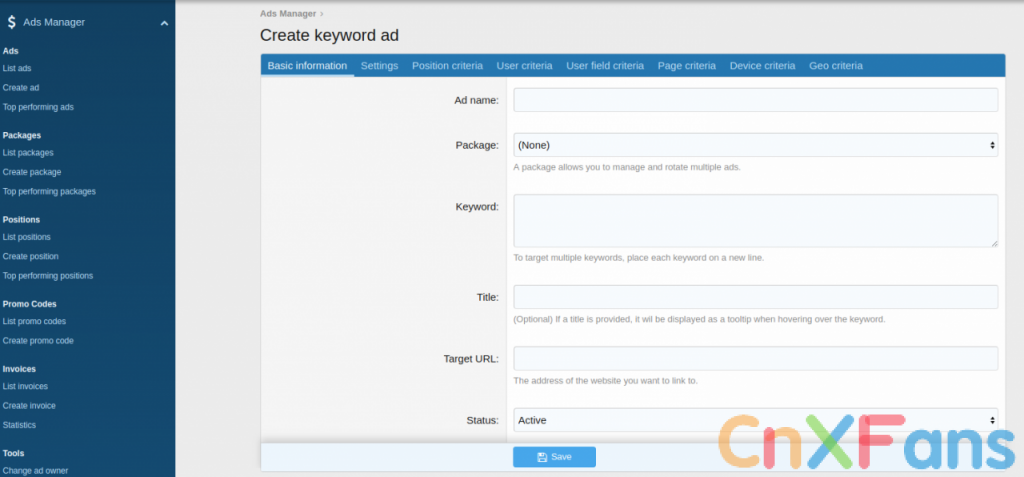Select the User criteria tab
The height and width of the screenshot is (477, 1024).
(x=524, y=66)
